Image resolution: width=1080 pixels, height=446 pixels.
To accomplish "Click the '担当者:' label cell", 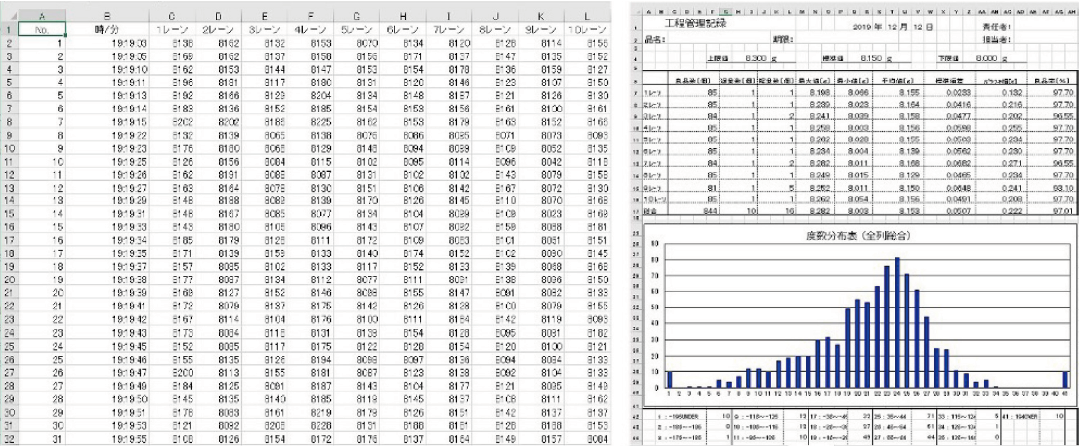I will coord(995,40).
